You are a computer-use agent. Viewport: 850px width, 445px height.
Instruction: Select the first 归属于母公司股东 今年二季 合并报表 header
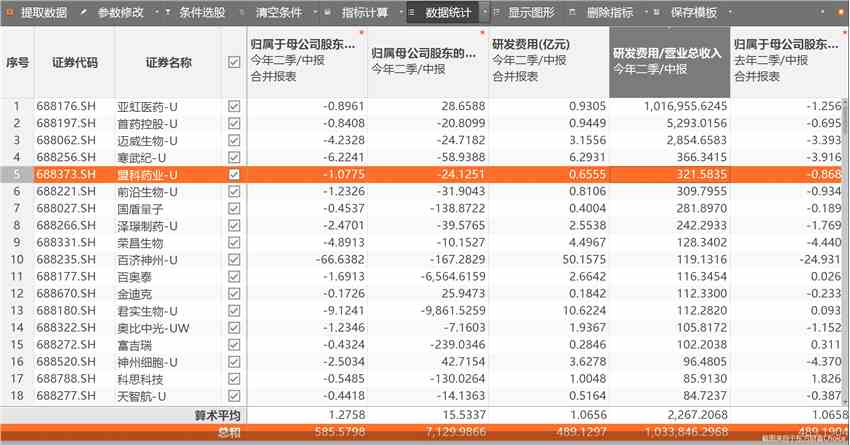(x=307, y=62)
